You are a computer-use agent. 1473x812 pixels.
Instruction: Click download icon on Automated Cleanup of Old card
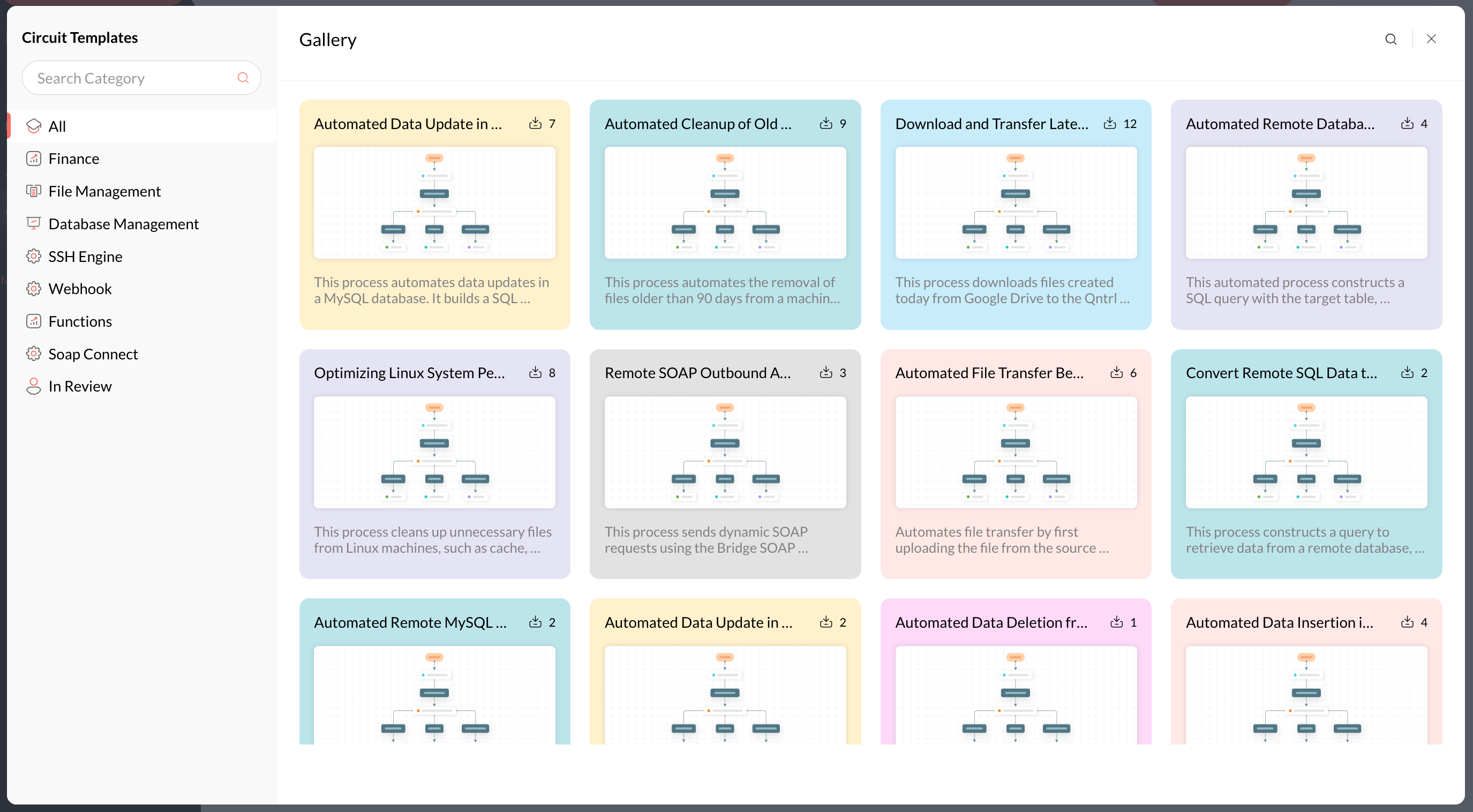pos(826,124)
